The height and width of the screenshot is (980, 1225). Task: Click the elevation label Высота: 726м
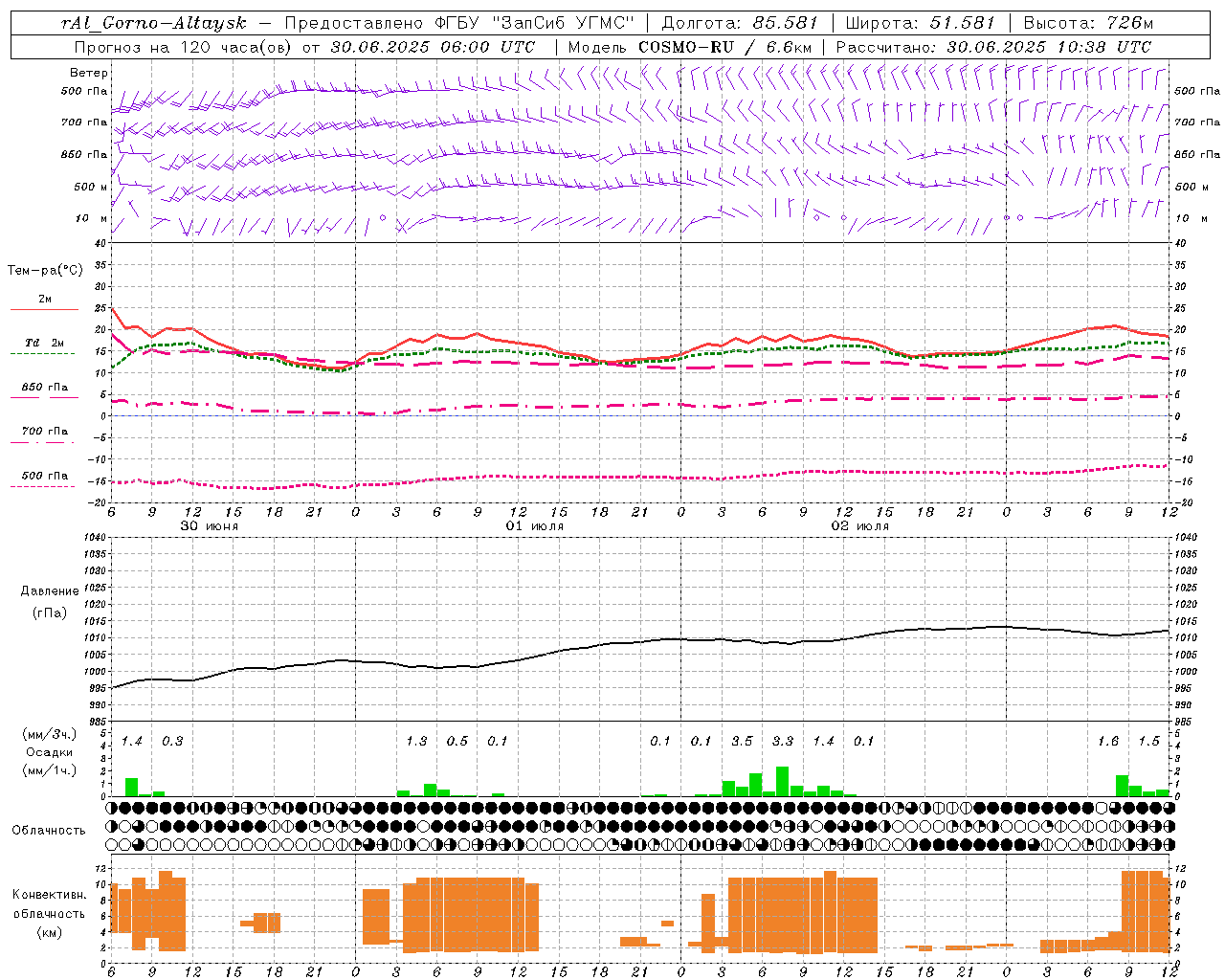[x=1088, y=23]
